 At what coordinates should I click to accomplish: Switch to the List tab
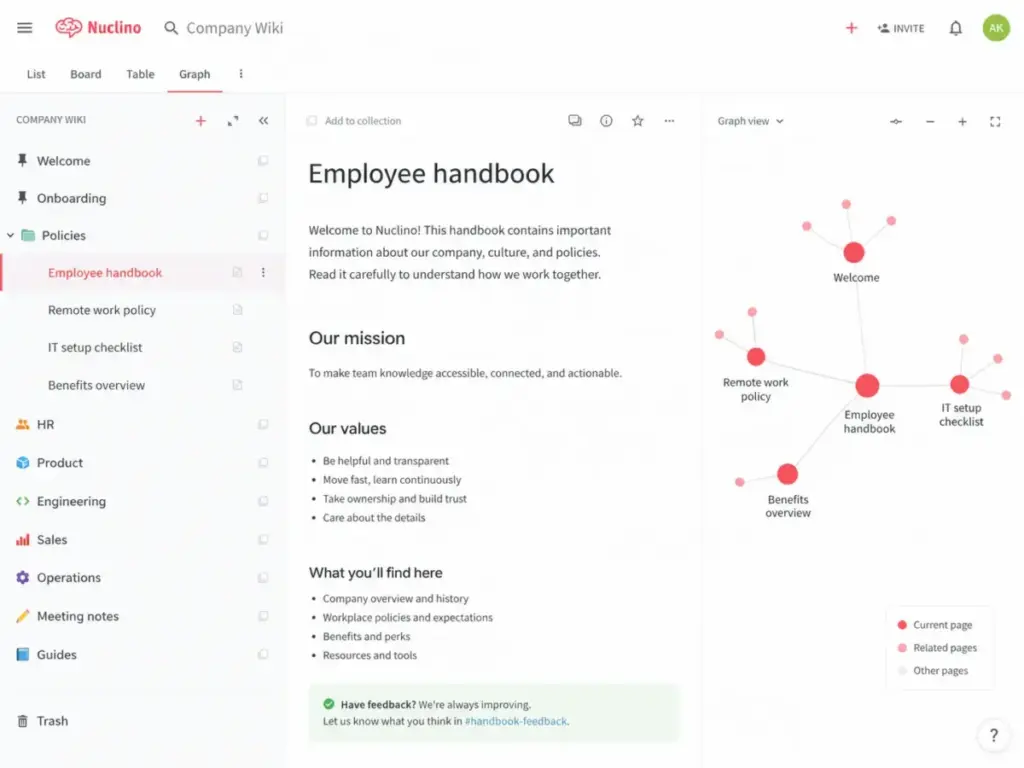36,74
